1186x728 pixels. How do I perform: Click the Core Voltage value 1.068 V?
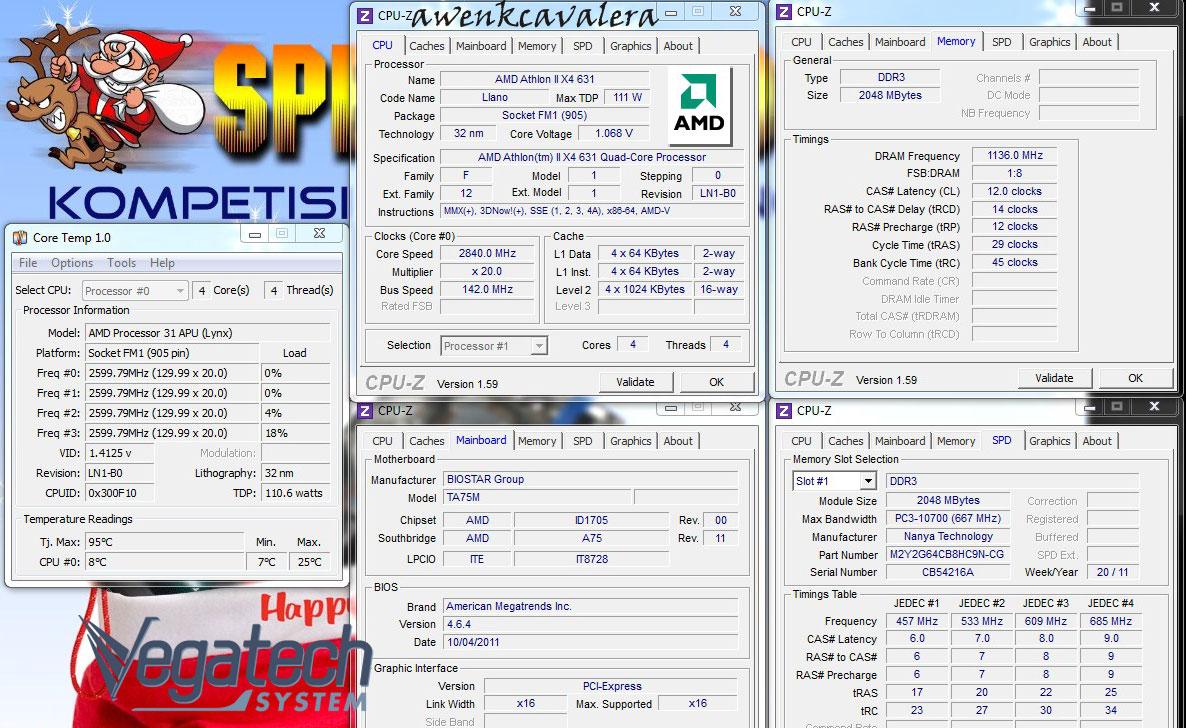click(613, 133)
